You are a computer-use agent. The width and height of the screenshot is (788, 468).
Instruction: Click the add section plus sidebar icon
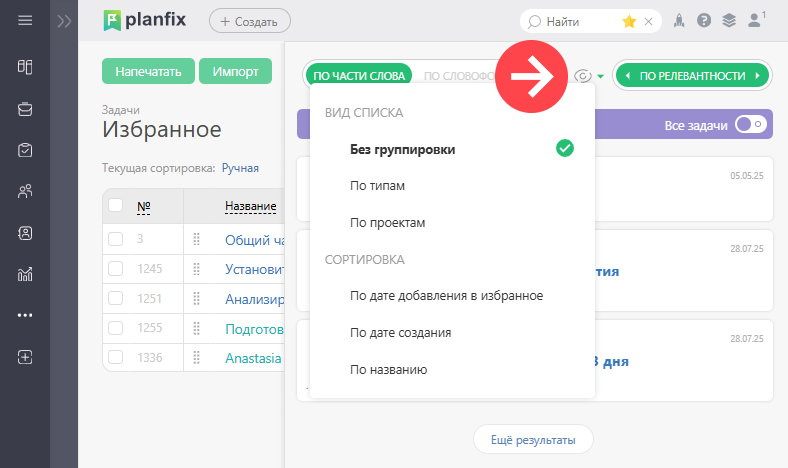coord(25,357)
